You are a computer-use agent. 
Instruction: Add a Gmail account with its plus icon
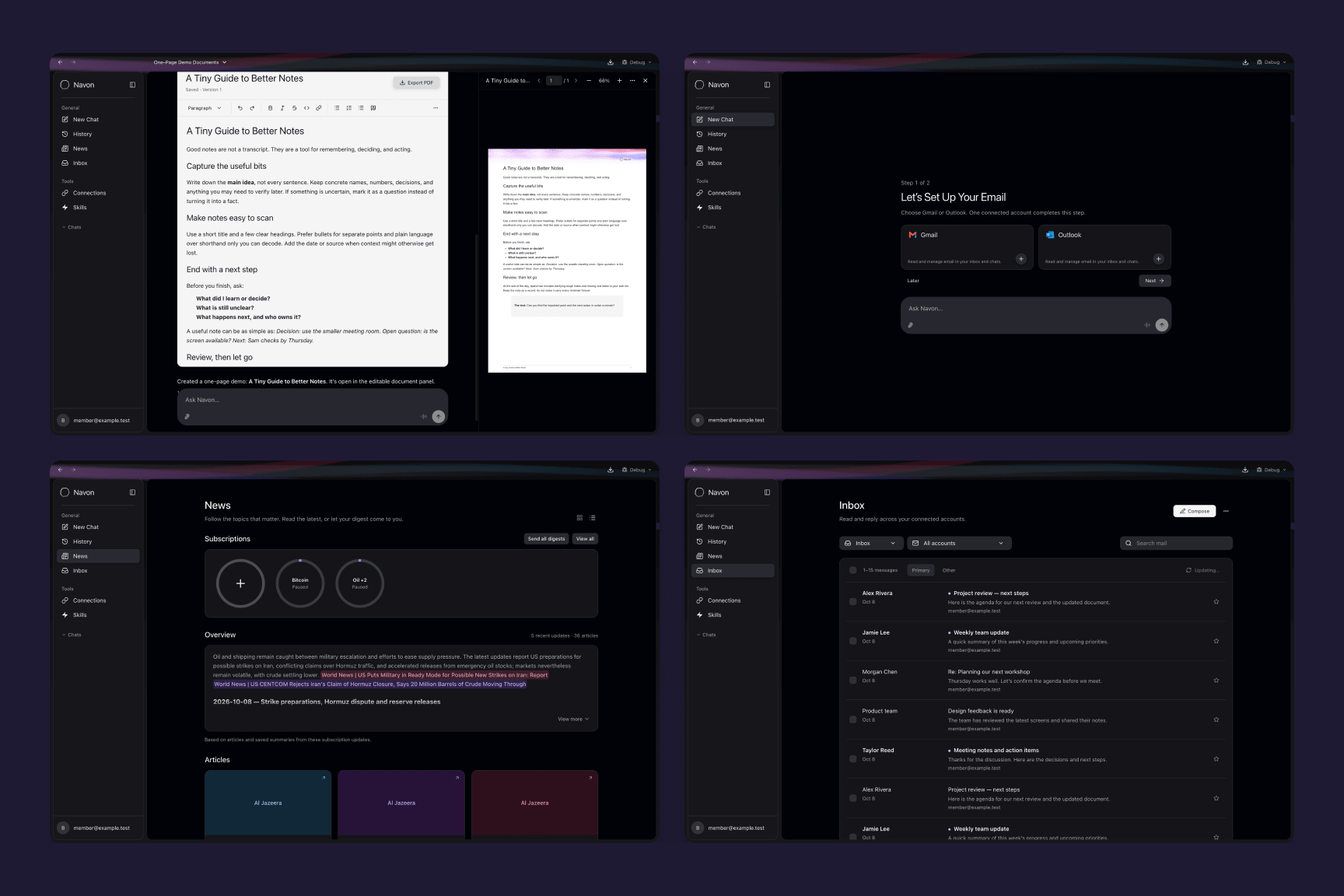point(1021,259)
